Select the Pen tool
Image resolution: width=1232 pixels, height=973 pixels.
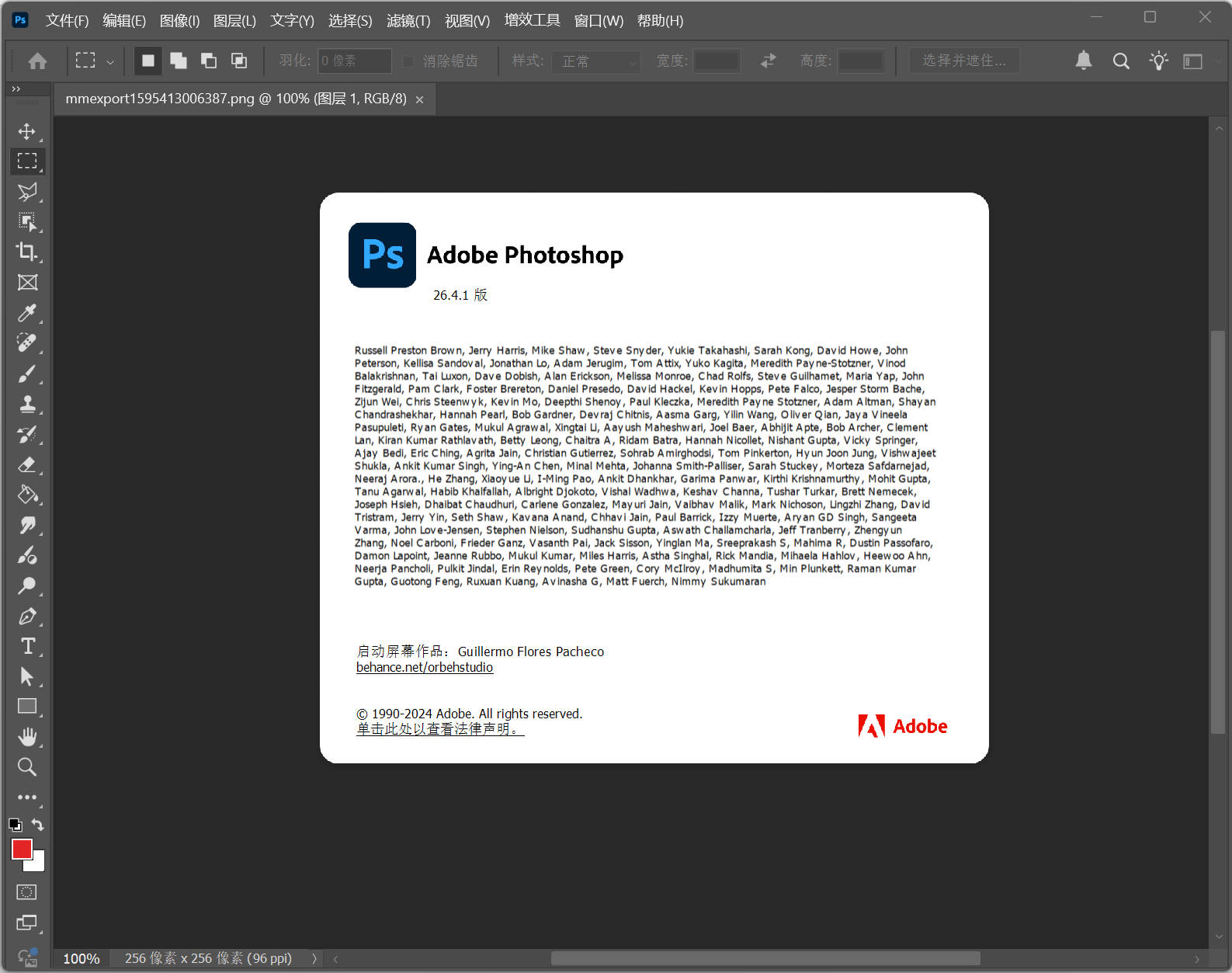point(27,616)
